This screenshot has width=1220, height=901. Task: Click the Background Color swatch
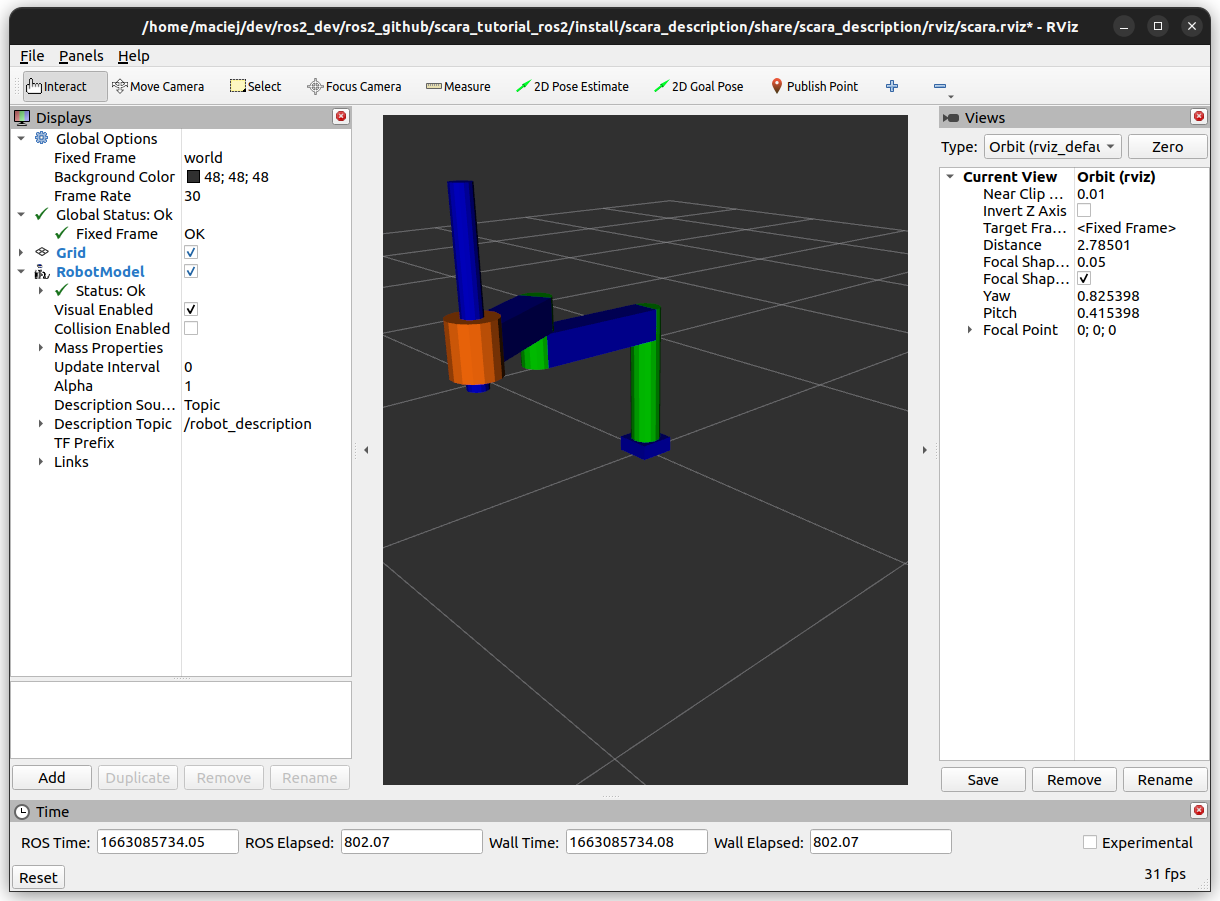point(193,177)
